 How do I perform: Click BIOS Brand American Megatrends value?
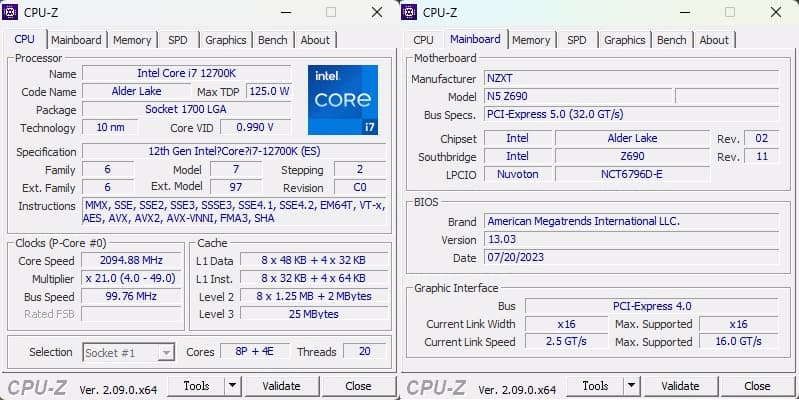631,221
